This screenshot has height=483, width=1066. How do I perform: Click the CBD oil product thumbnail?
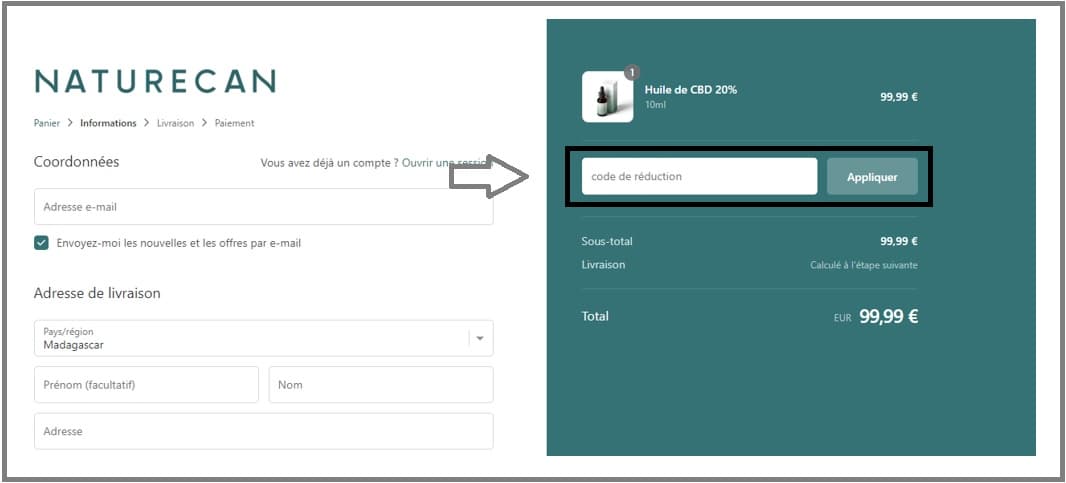(x=607, y=98)
